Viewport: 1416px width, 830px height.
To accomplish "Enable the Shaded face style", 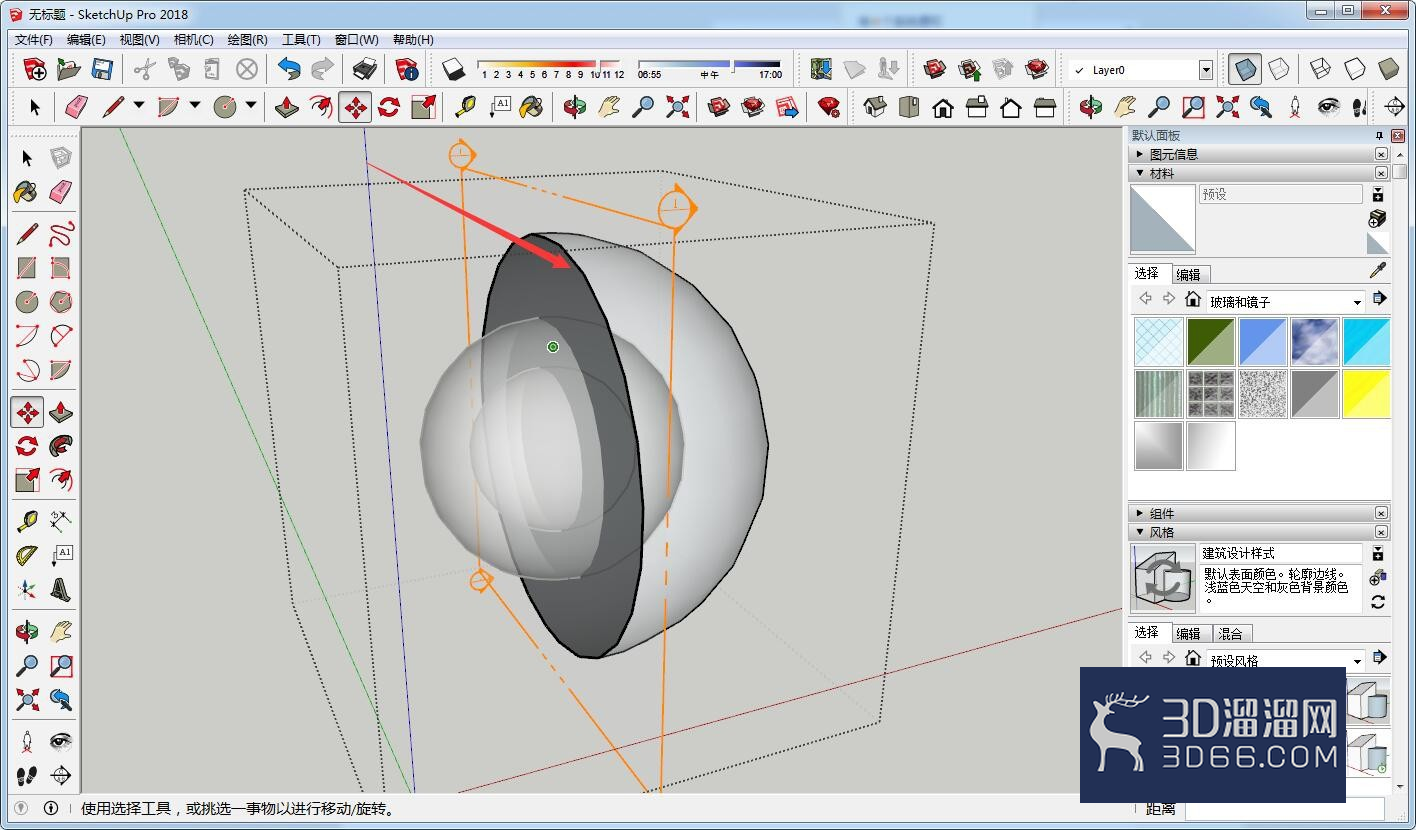I will pos(1388,69).
